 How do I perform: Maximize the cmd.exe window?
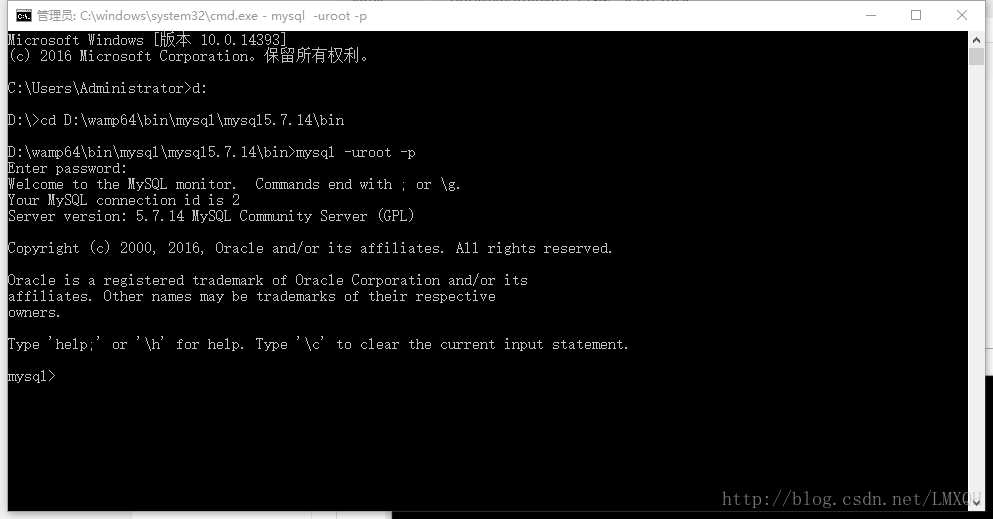pos(916,15)
